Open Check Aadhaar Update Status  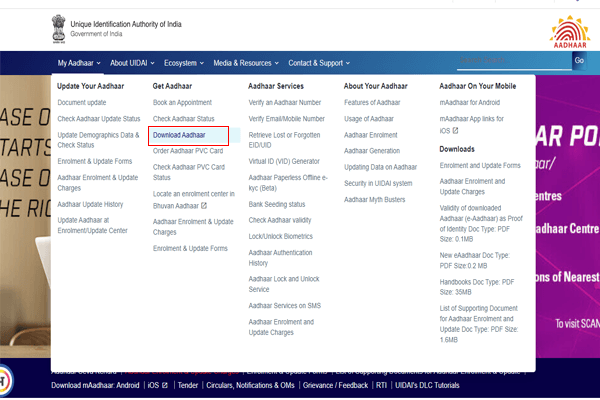(99, 119)
